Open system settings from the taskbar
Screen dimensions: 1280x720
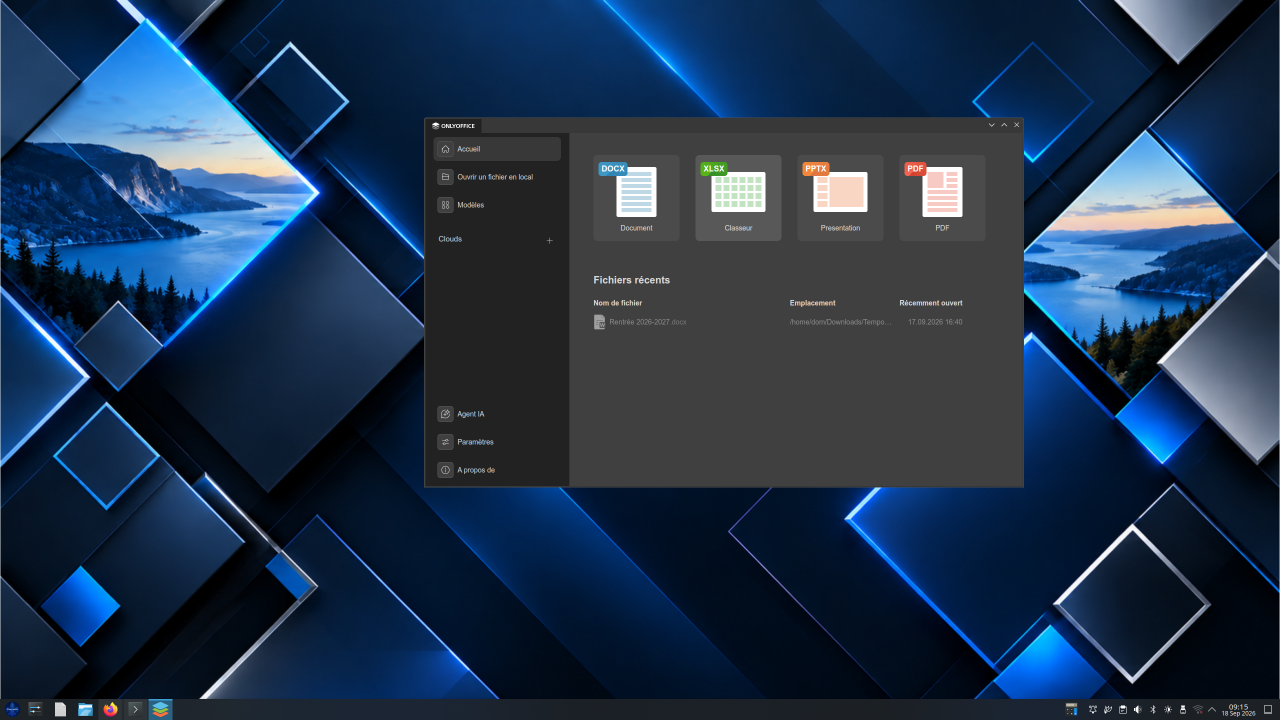point(36,709)
